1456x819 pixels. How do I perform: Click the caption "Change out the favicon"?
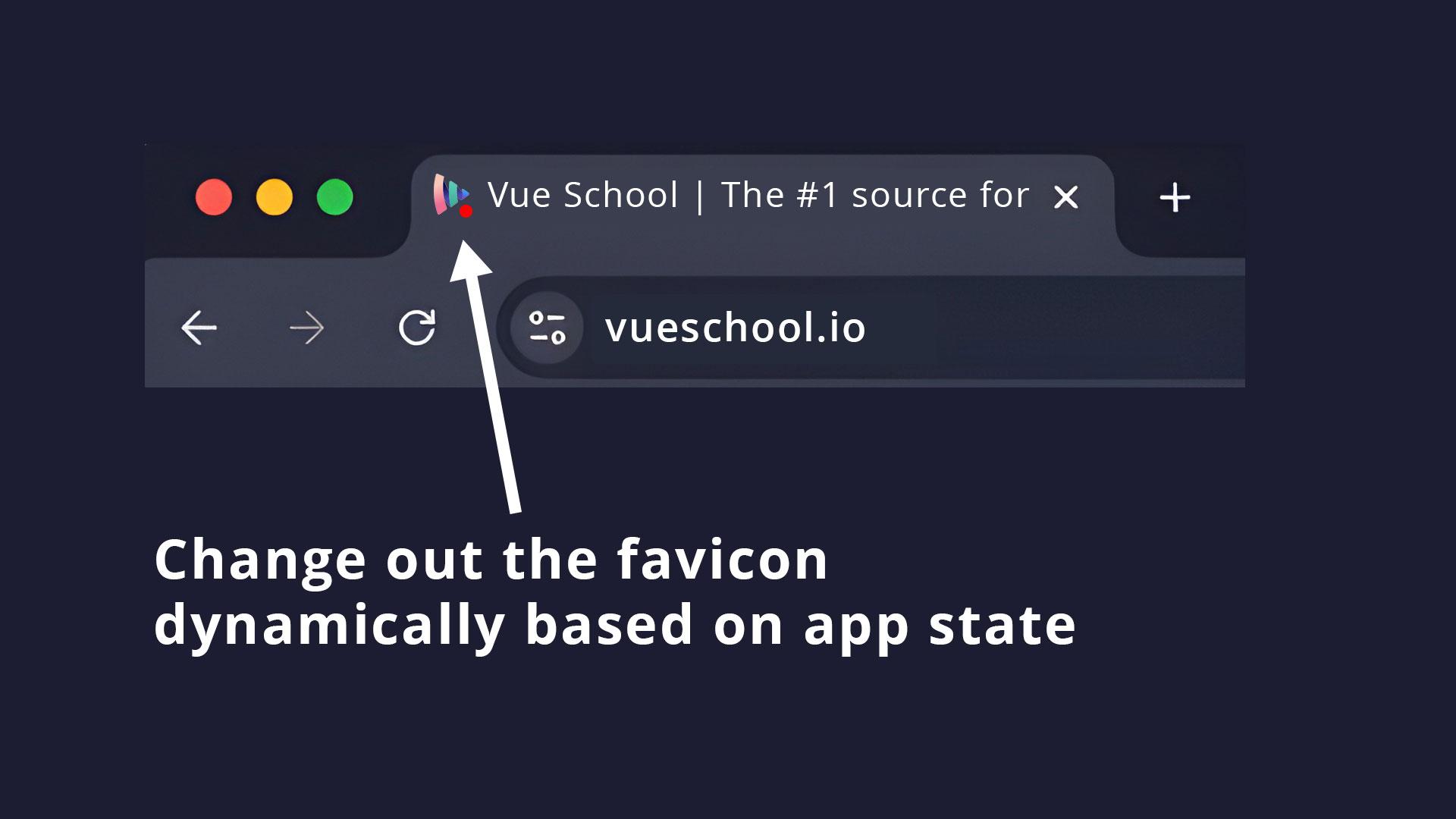click(491, 560)
